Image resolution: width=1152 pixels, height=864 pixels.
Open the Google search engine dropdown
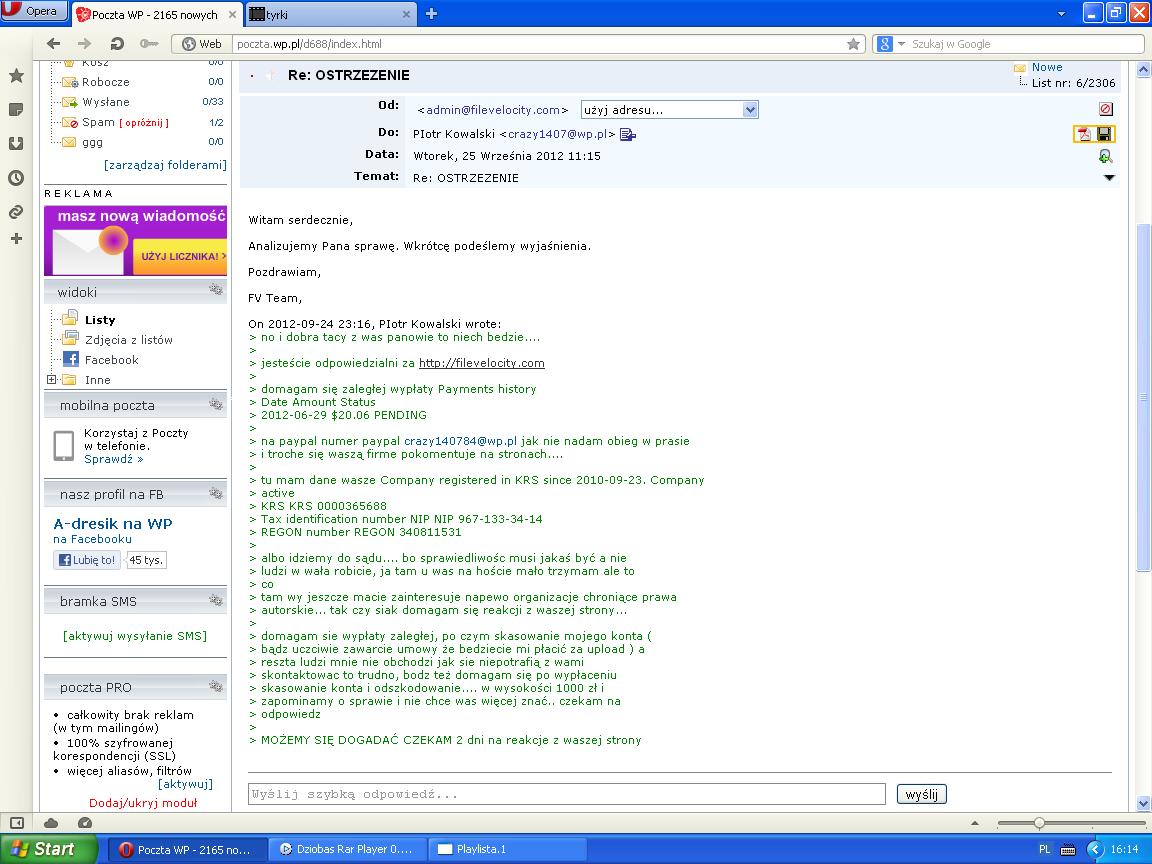(890, 44)
